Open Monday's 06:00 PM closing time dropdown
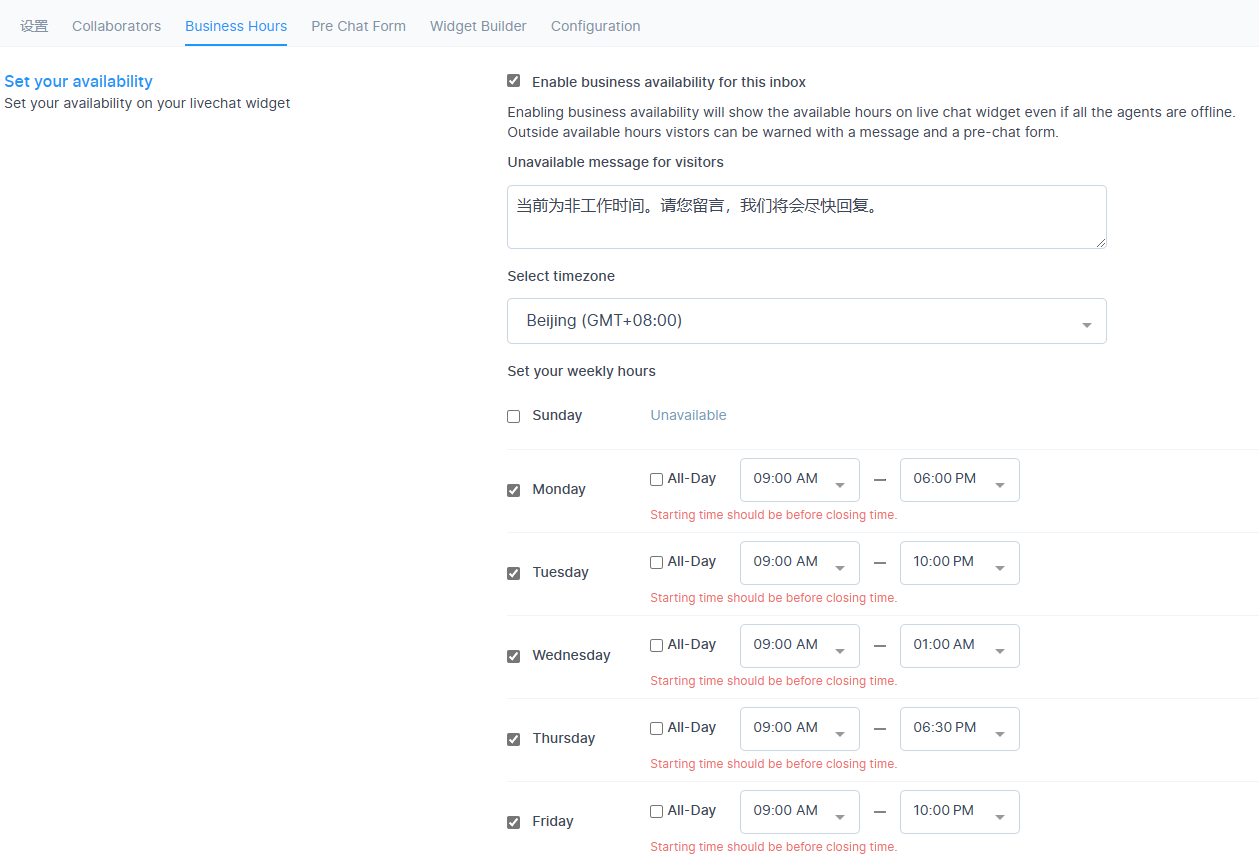The image size is (1259, 857). [x=959, y=479]
